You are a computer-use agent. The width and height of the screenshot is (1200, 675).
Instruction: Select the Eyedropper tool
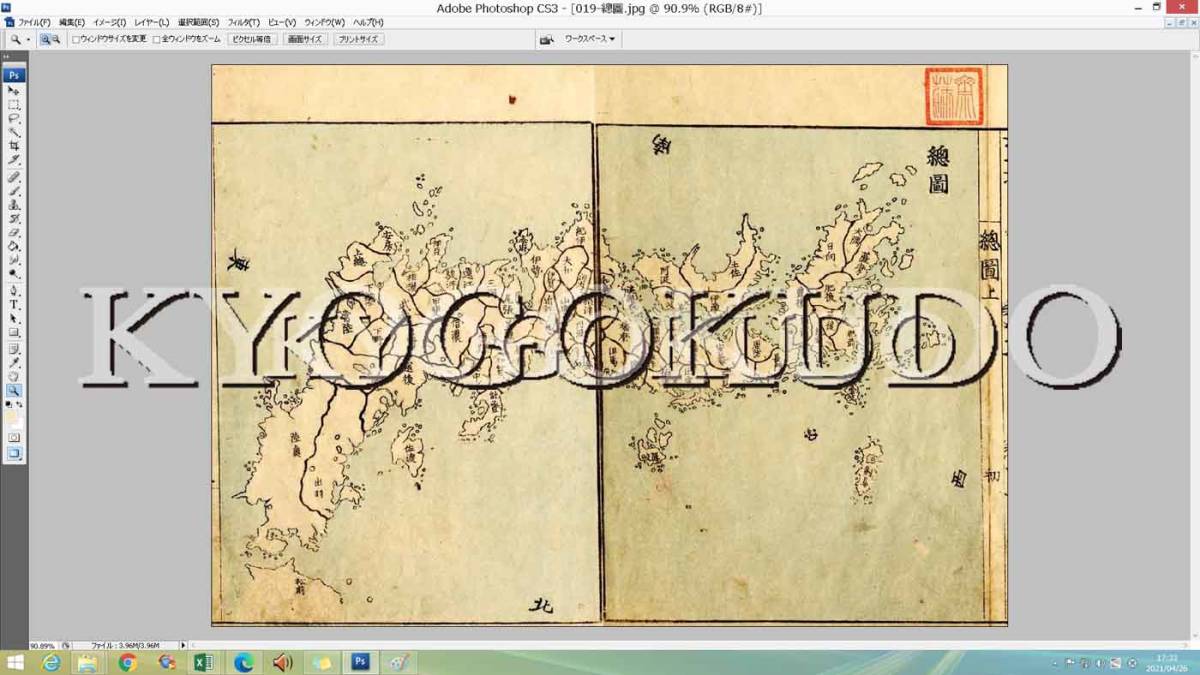[14, 363]
